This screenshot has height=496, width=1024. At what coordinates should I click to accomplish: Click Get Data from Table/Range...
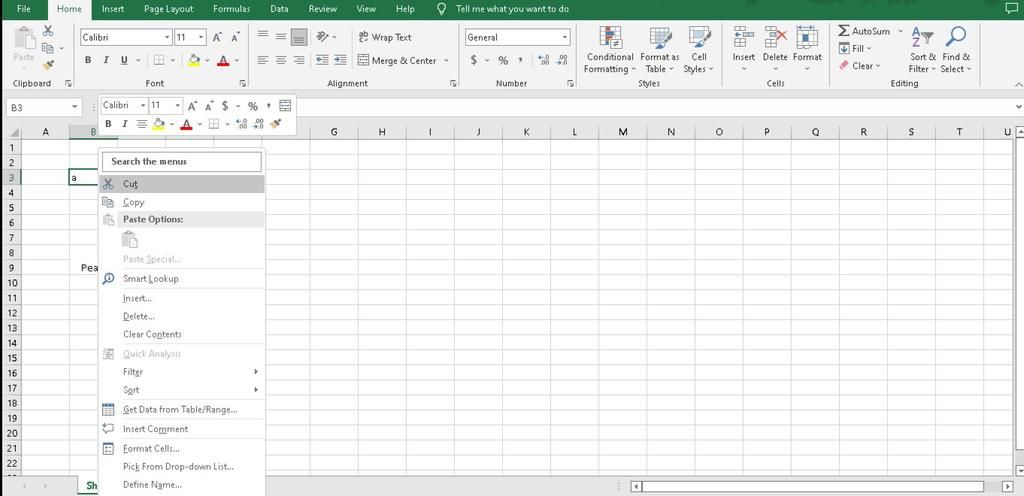(x=182, y=409)
